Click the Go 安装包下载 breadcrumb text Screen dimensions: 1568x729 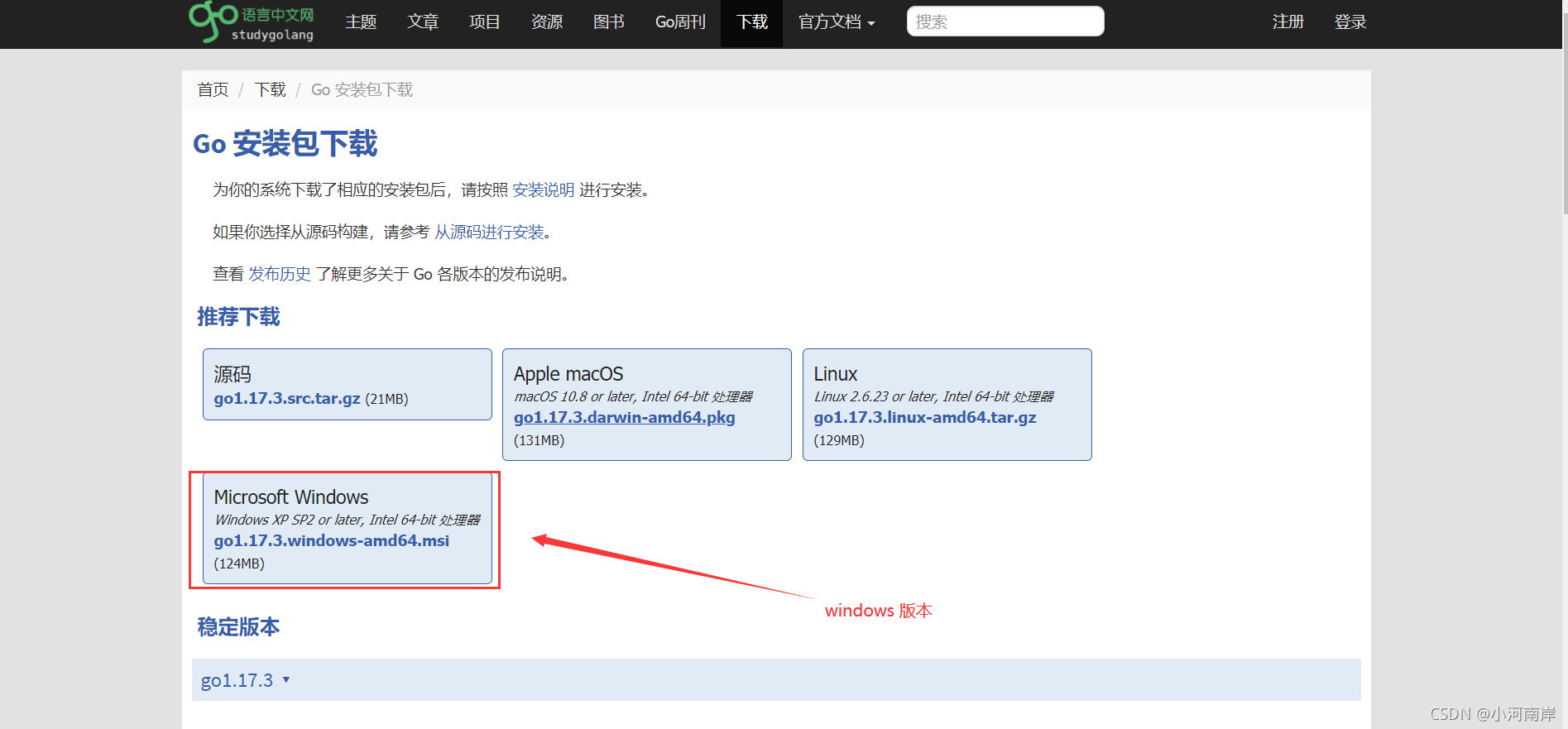click(x=362, y=89)
